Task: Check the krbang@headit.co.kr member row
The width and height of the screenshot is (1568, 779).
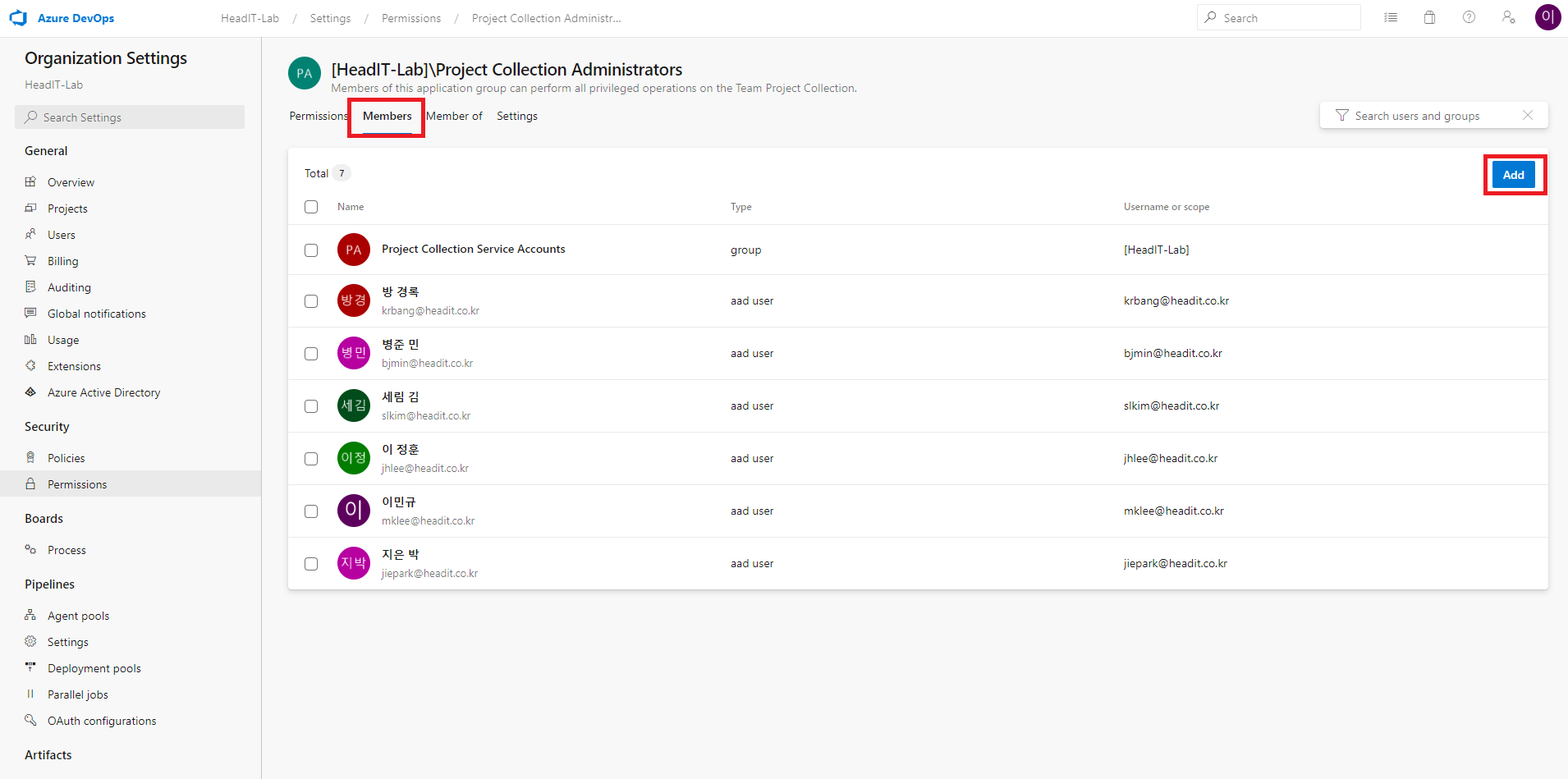Action: 311,301
